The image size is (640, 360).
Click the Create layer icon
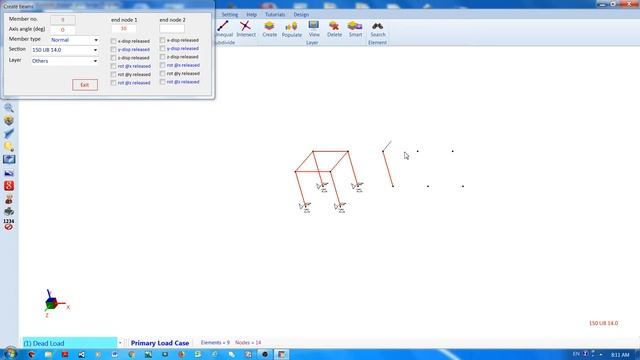point(269,26)
